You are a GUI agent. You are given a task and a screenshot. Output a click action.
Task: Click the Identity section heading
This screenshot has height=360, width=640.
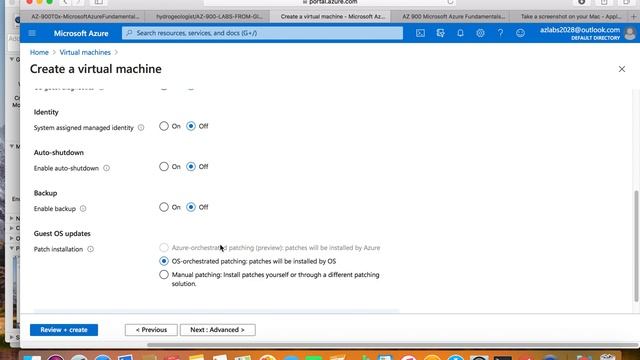46,112
